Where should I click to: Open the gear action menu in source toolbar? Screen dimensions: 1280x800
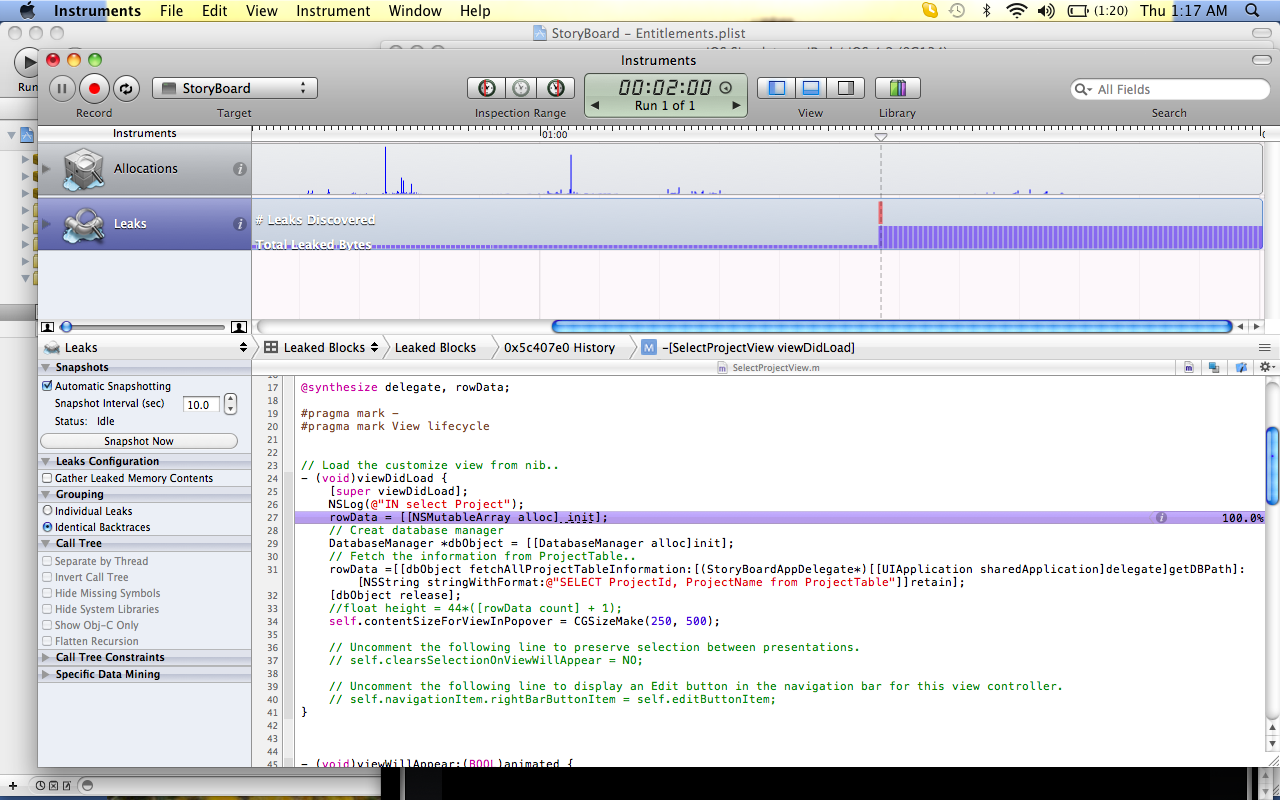1267,368
